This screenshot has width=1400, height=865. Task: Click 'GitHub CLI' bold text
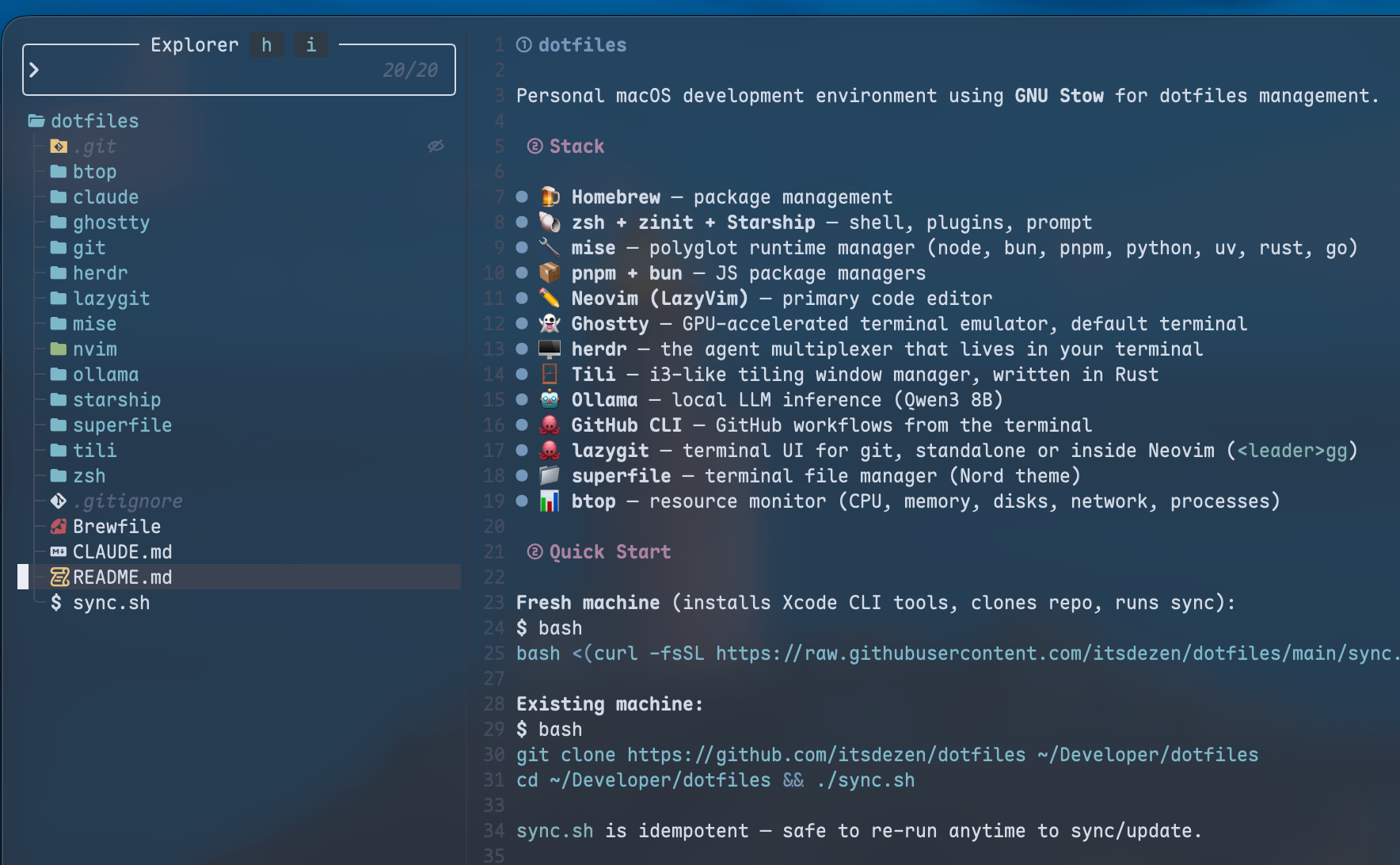(627, 425)
